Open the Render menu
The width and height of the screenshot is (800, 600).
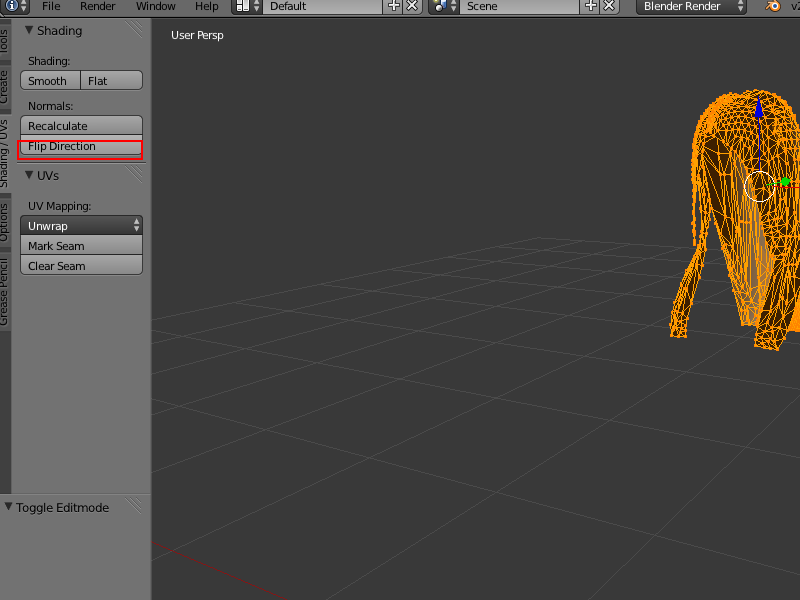(97, 6)
